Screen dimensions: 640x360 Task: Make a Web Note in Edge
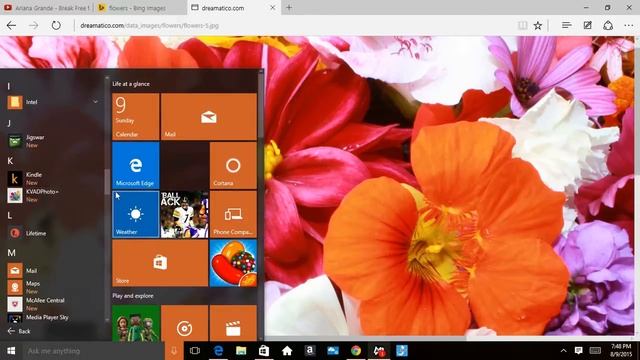587,25
